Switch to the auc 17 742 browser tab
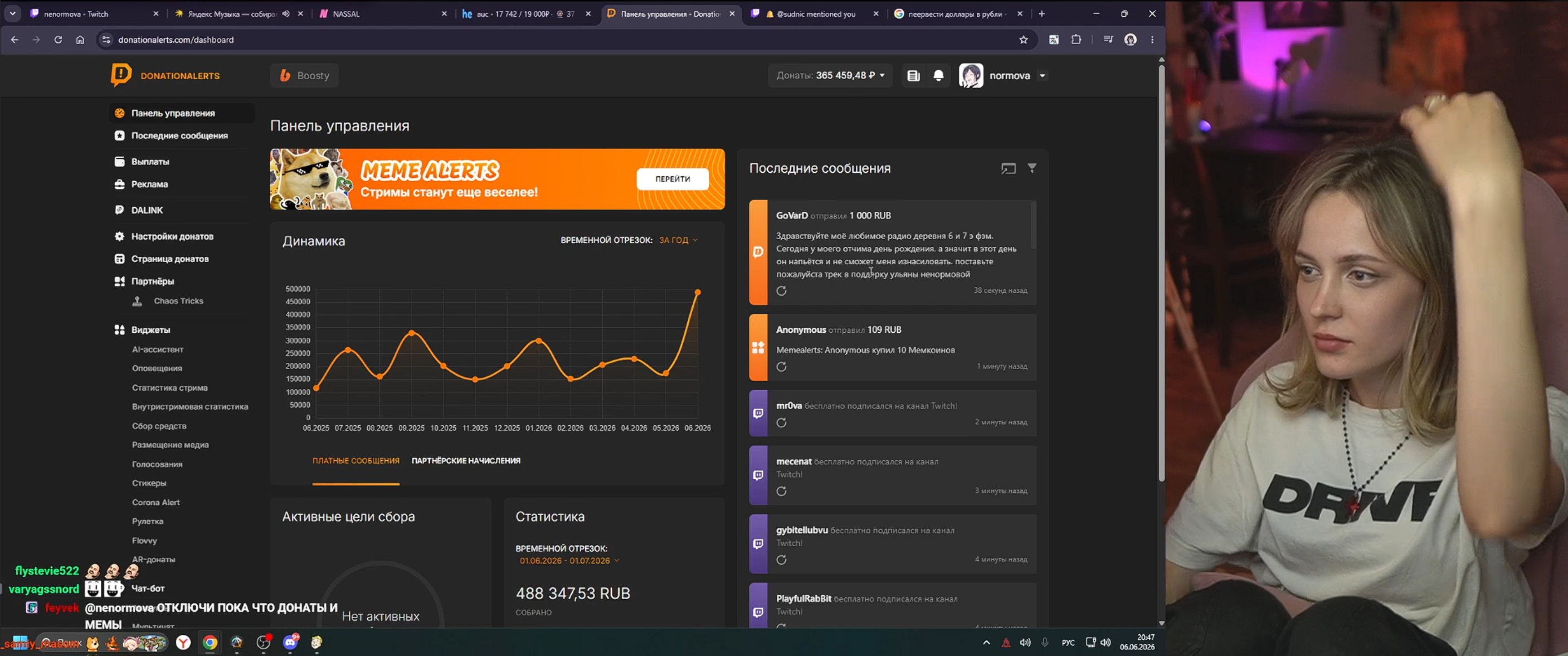Image resolution: width=1568 pixels, height=656 pixels. (x=526, y=13)
